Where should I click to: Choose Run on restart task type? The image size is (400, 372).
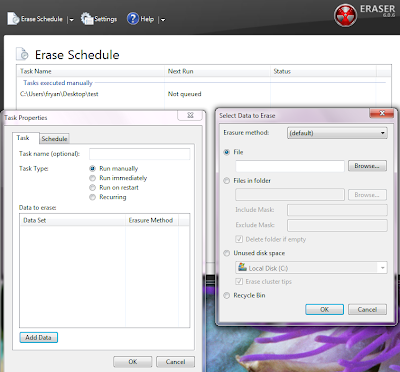click(x=93, y=188)
